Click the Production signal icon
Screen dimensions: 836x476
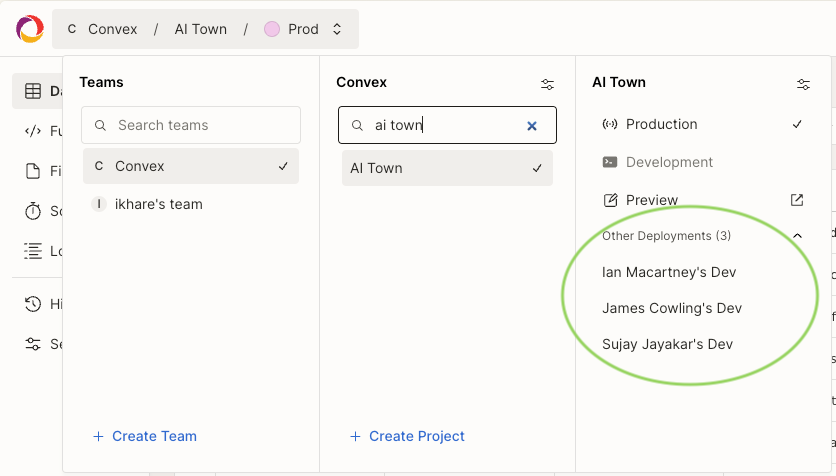pyautogui.click(x=609, y=124)
